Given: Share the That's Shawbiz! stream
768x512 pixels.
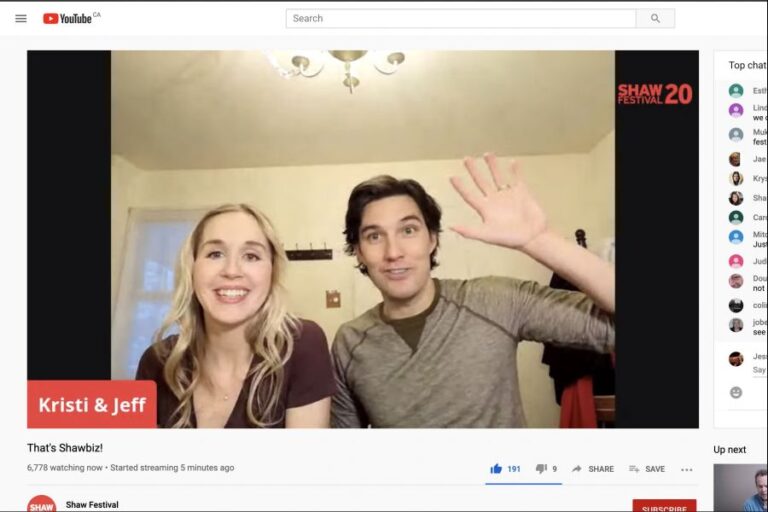Looking at the screenshot, I should tap(593, 468).
